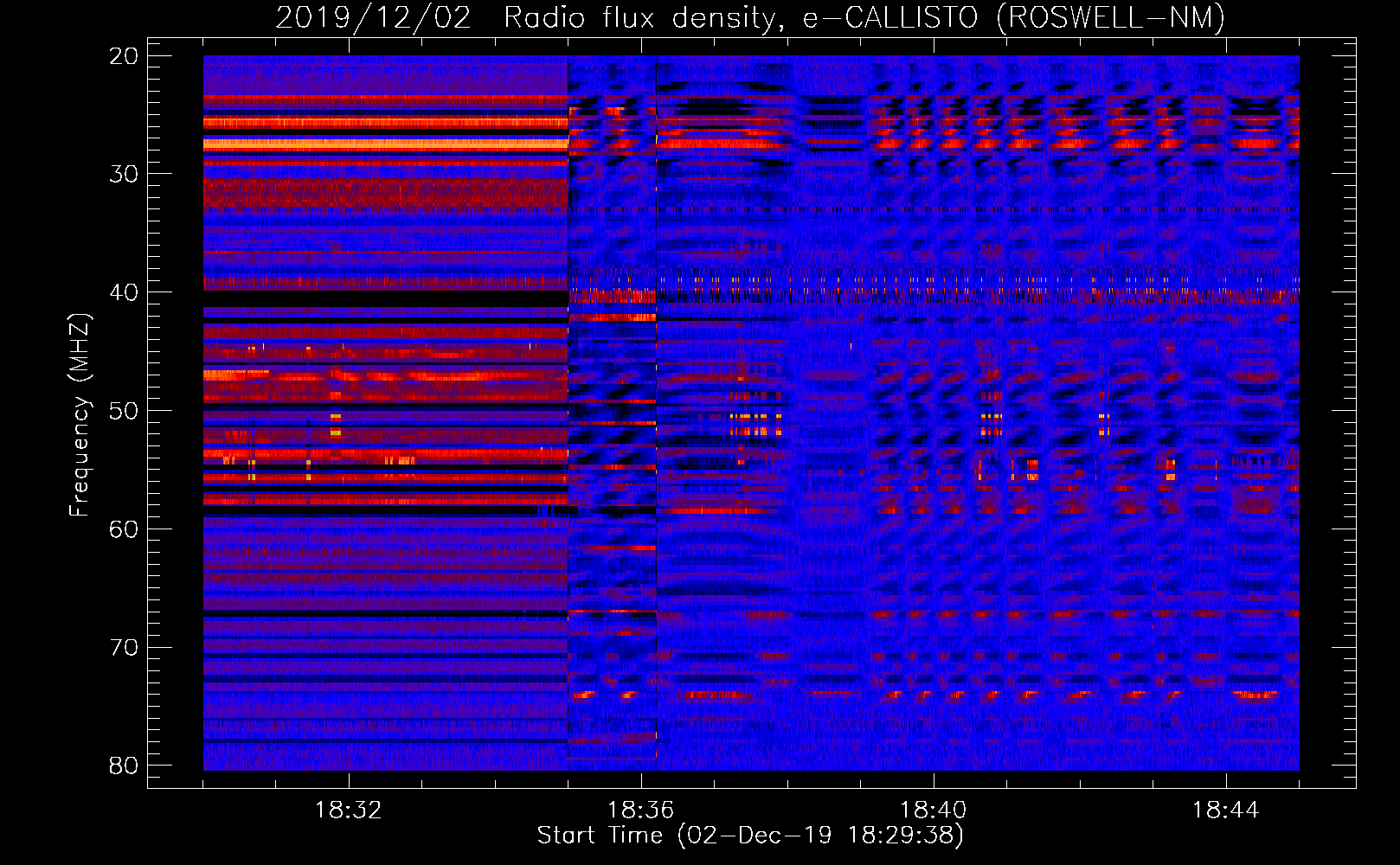Select the 30 frequency tick label
This screenshot has width=1400, height=865.
tap(125, 174)
